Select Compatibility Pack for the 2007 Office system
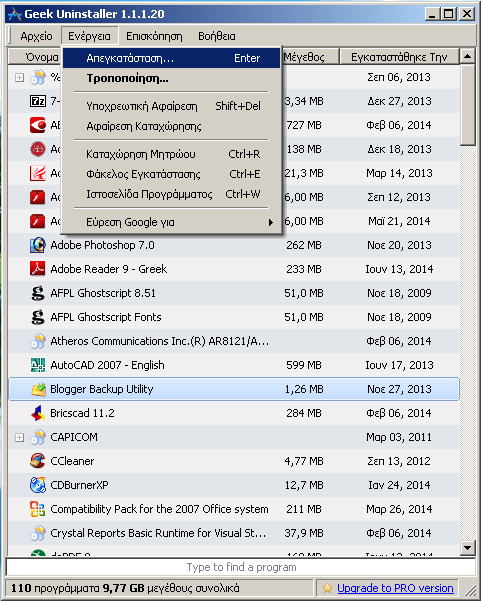481x601 pixels. (x=234, y=509)
